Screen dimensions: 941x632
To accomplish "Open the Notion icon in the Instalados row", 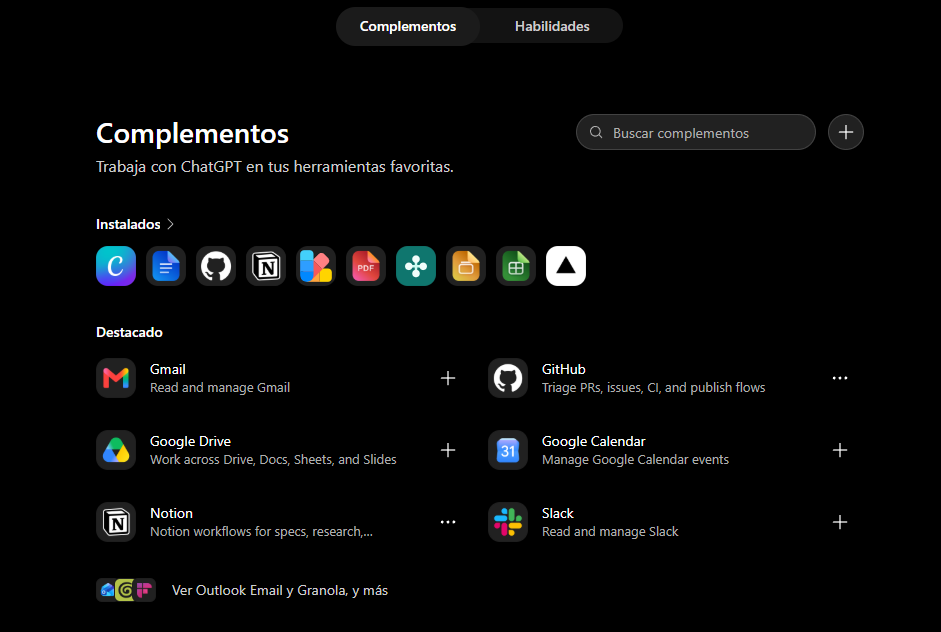I will point(266,266).
